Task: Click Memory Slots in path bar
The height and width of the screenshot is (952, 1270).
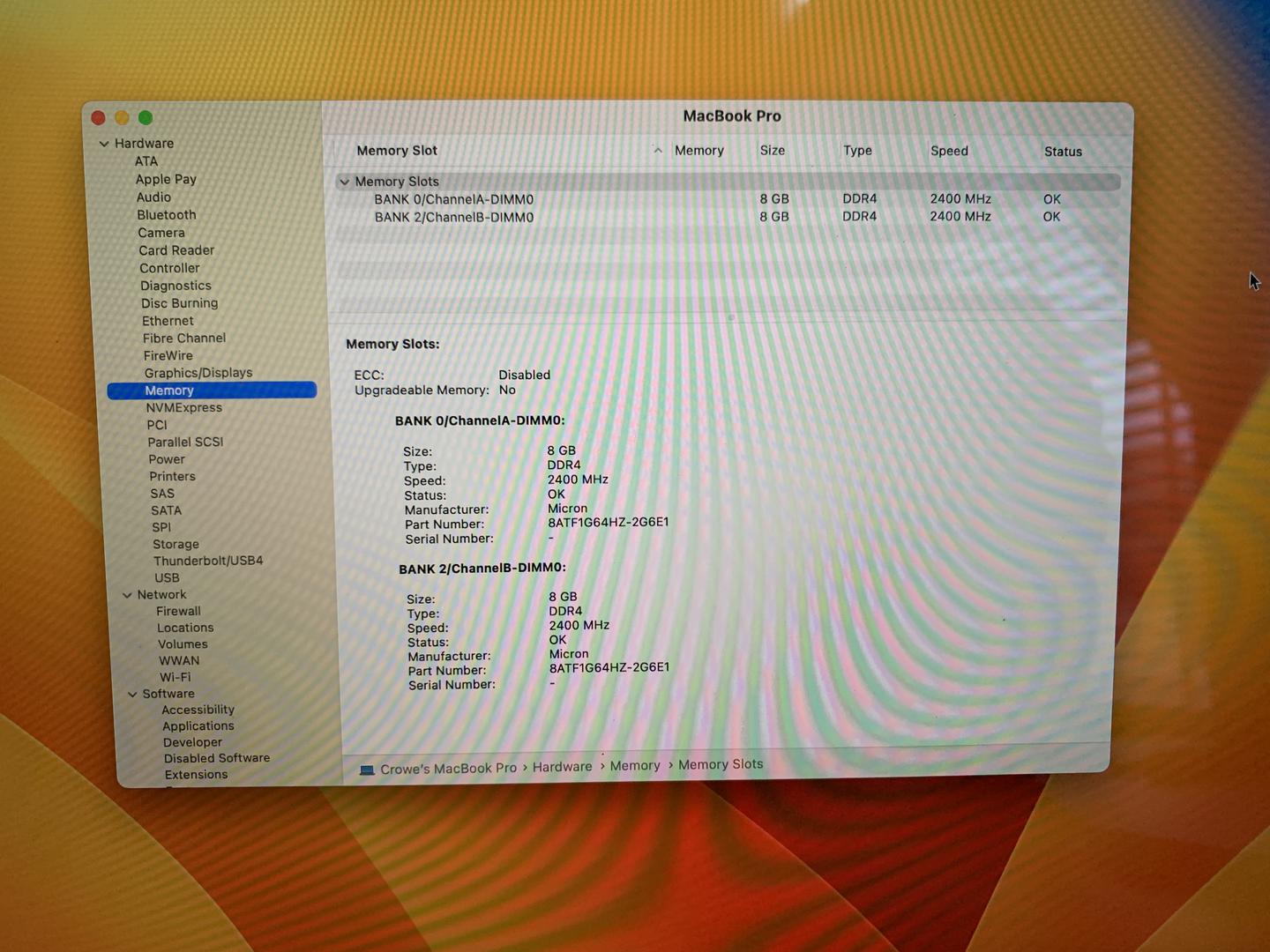Action: pyautogui.click(x=721, y=764)
